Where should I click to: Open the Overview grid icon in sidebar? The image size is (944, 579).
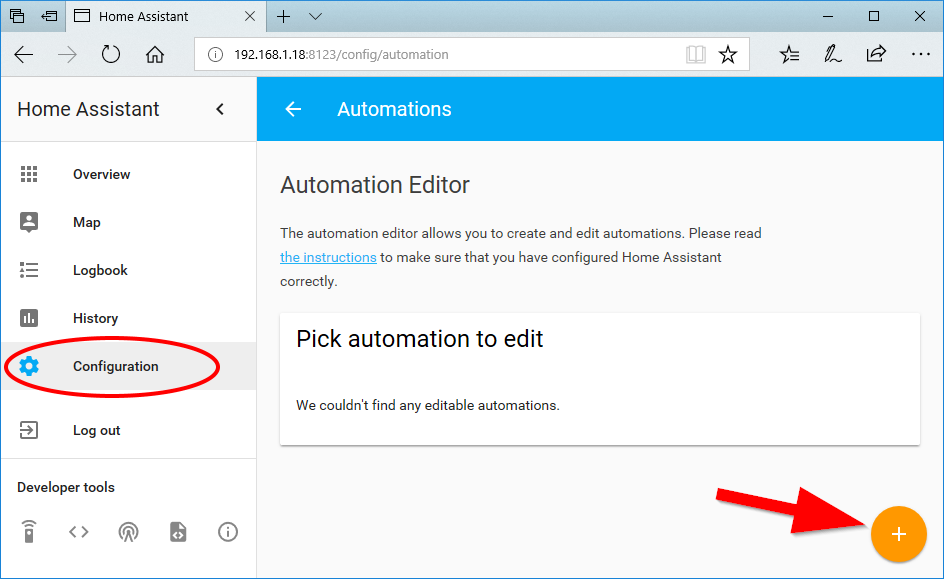click(x=29, y=174)
